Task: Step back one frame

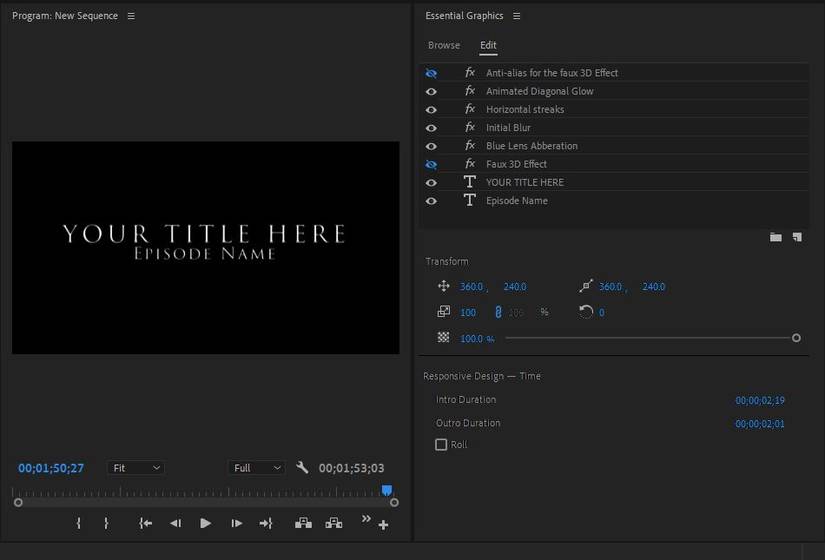Action: click(x=176, y=523)
